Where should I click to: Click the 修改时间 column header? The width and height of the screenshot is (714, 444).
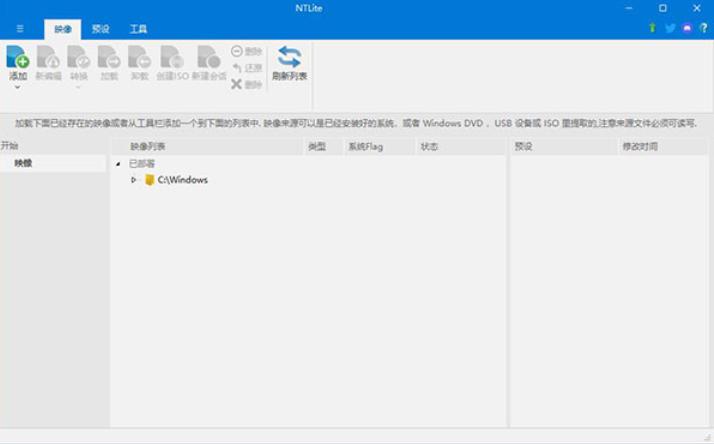(x=640, y=147)
